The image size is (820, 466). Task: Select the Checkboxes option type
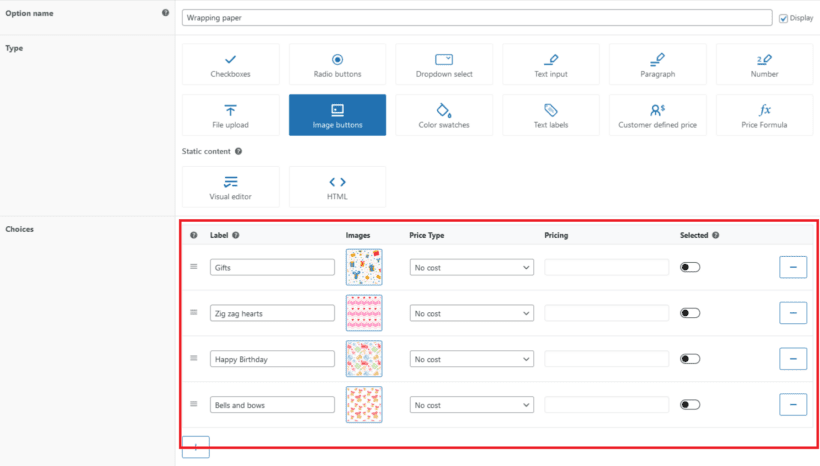click(x=230, y=64)
